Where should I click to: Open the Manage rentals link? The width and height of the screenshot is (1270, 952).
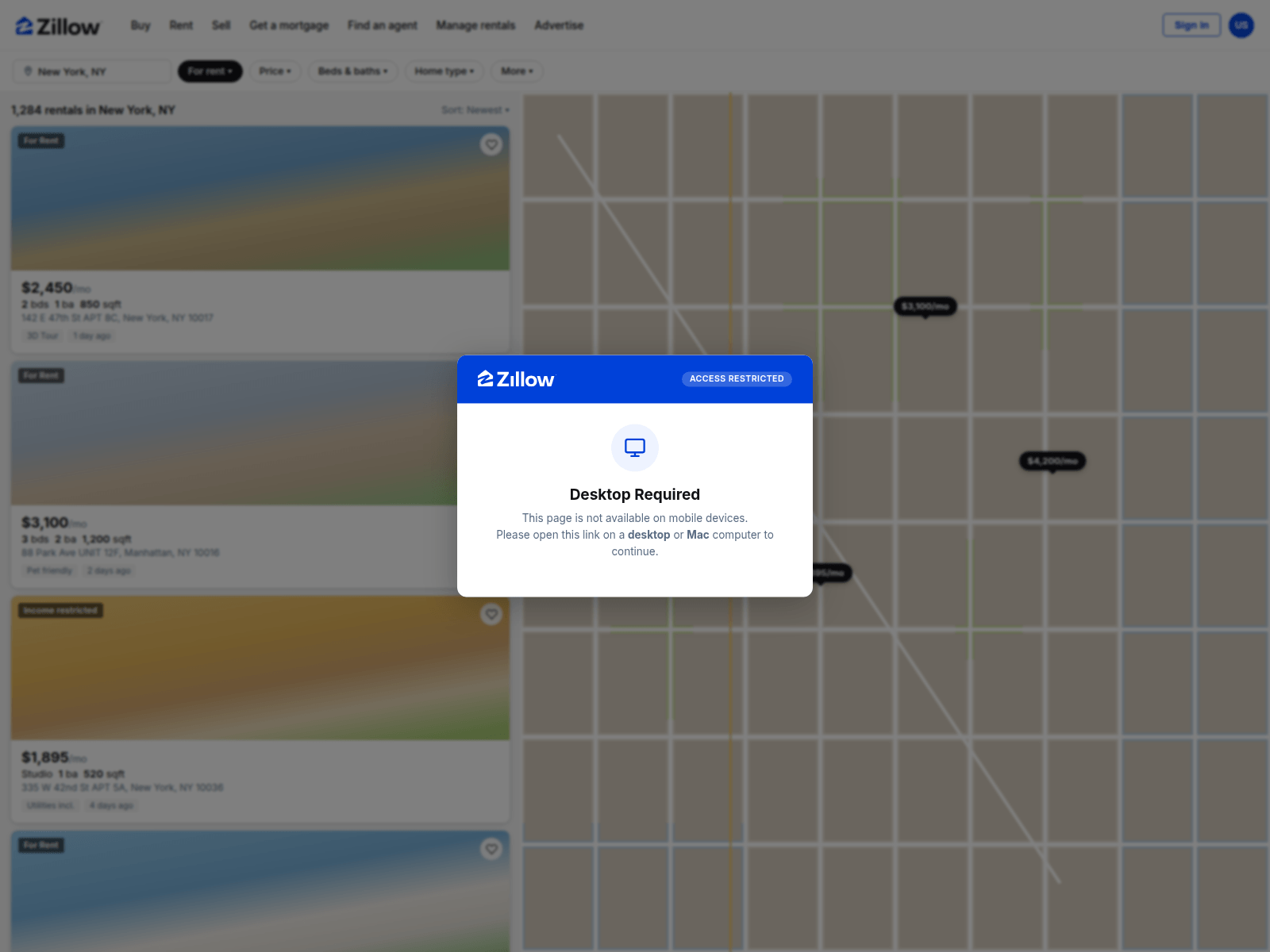coord(475,25)
